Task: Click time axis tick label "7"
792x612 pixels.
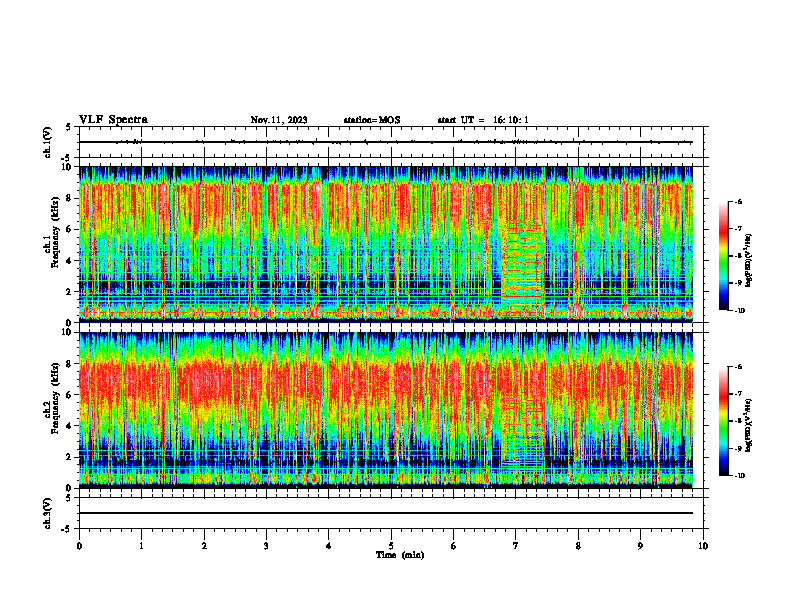Action: (x=516, y=546)
